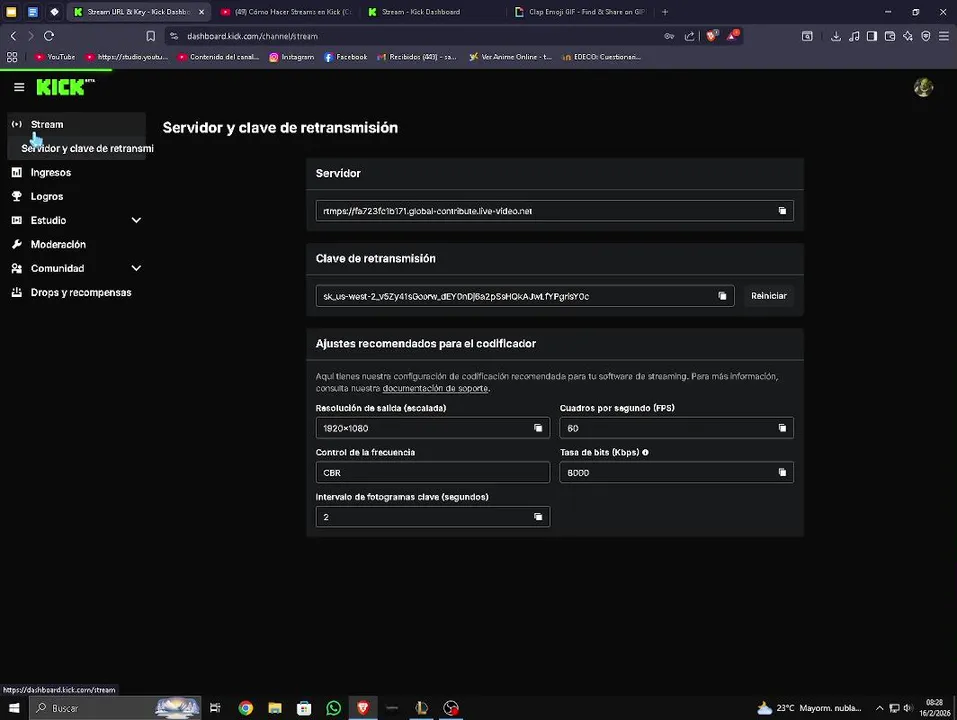957x720 pixels.
Task: Copy the 1920×1080 resolution value
Action: pos(538,428)
